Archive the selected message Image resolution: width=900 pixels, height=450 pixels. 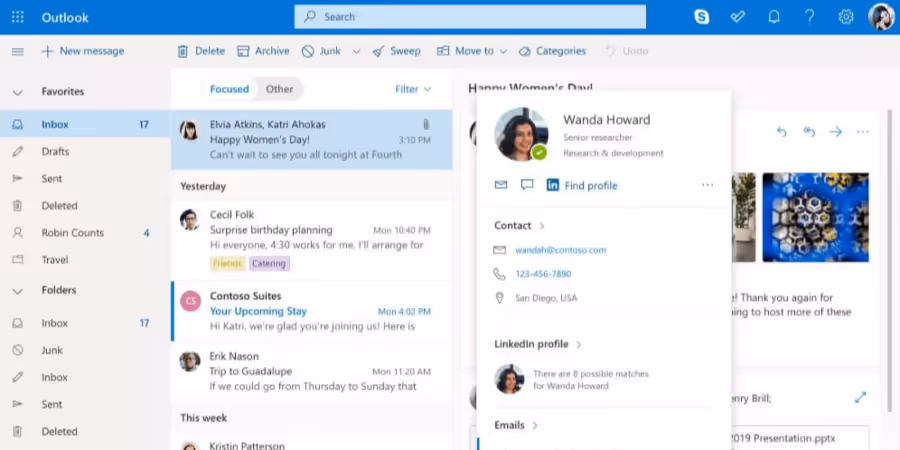263,51
